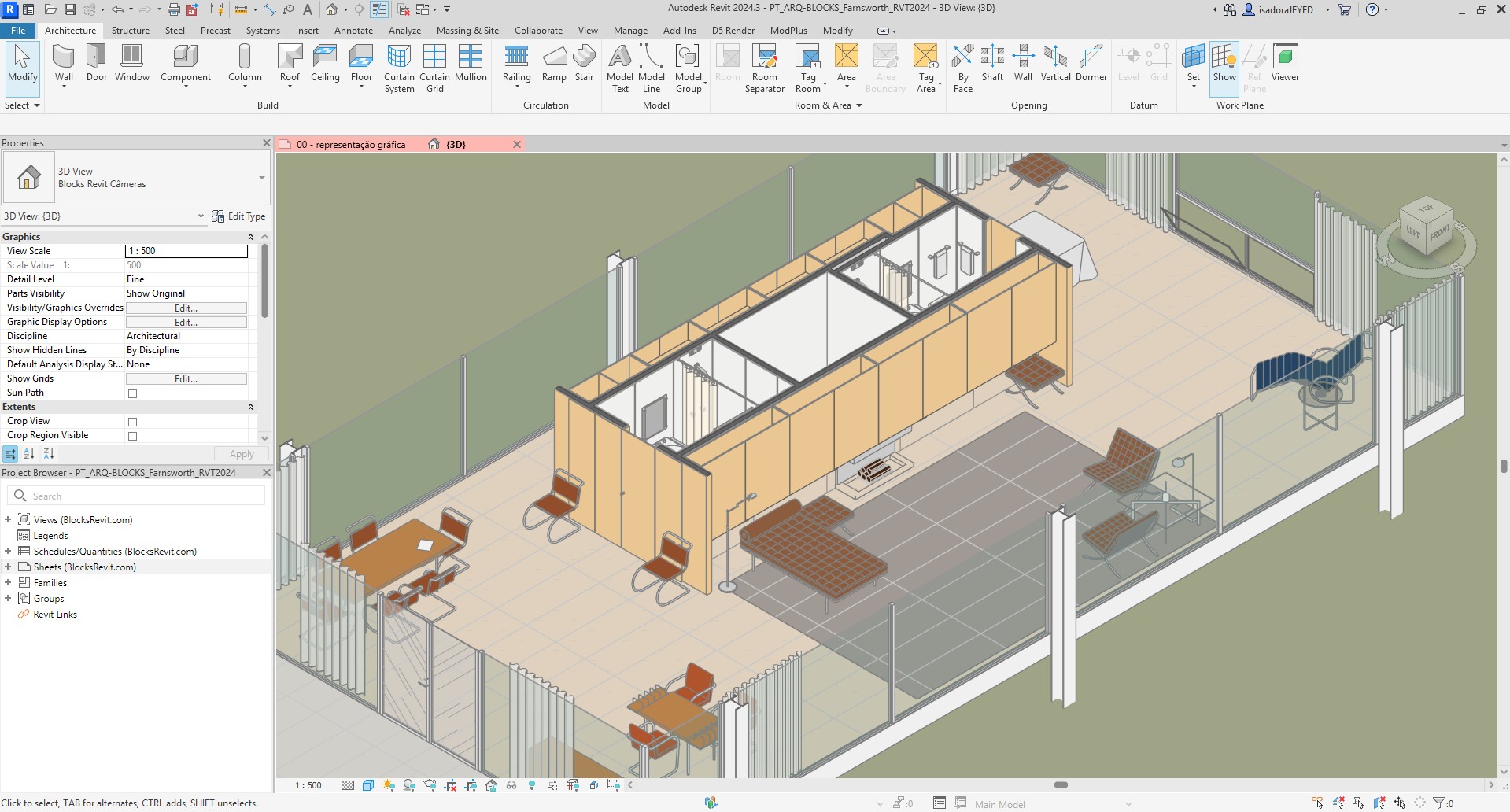Expand the Groups tree node
Screen dimensions: 1510x812
tap(8, 598)
